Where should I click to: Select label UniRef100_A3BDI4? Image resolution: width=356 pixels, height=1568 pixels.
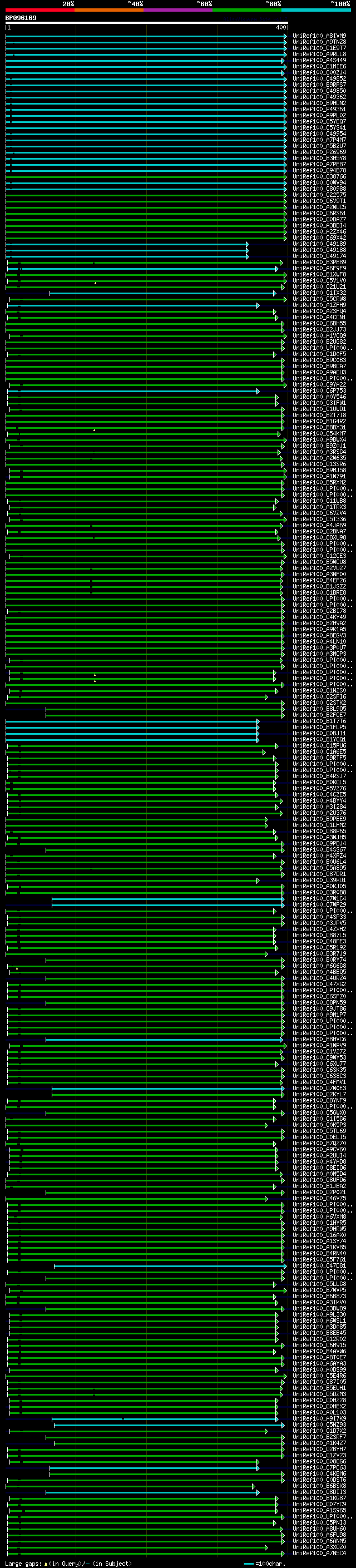point(319,226)
